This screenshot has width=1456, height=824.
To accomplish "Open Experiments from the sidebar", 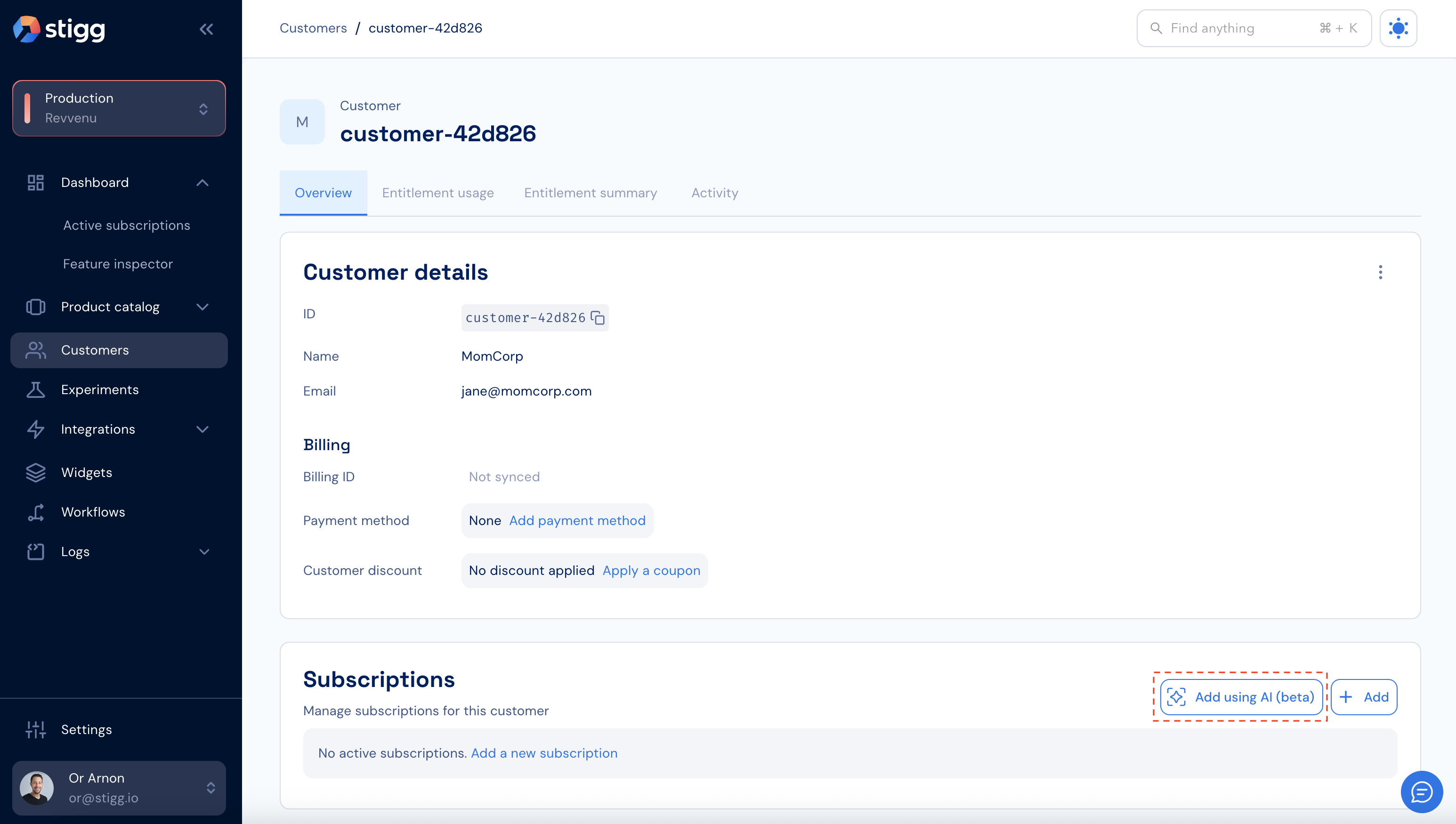I will [100, 389].
